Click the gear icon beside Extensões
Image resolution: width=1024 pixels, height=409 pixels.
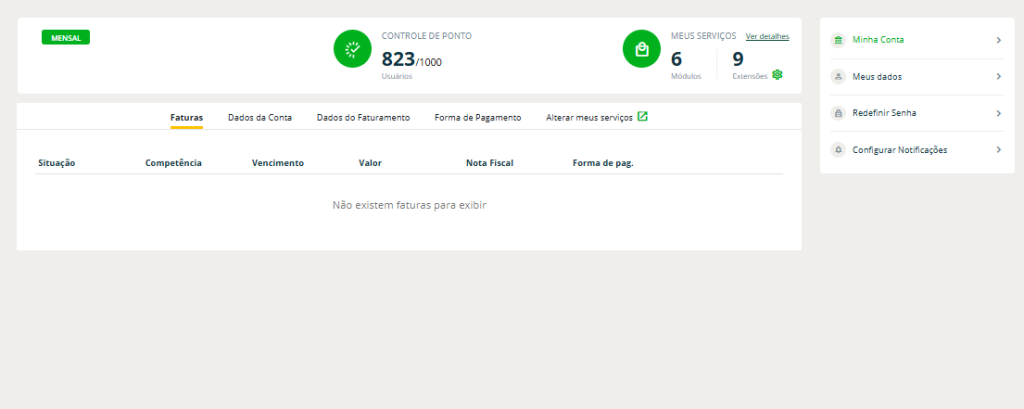coord(777,75)
